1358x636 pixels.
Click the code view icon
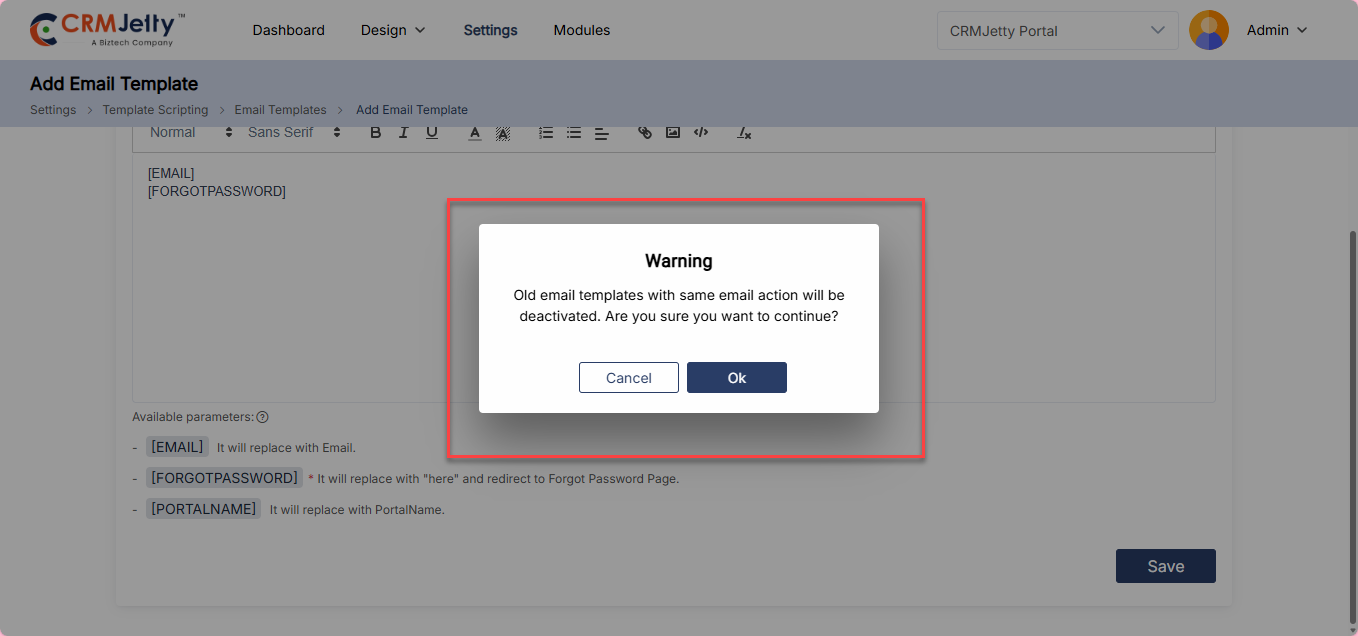[701, 133]
